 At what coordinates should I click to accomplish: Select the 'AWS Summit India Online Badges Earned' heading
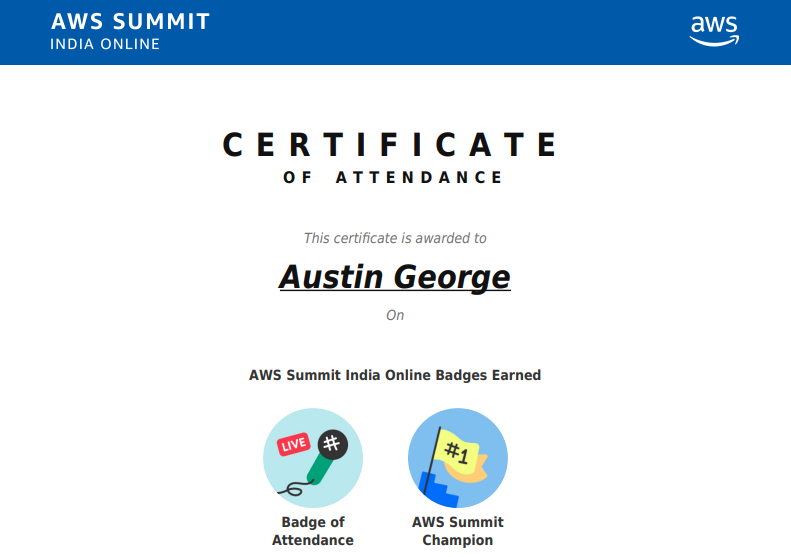tap(395, 375)
